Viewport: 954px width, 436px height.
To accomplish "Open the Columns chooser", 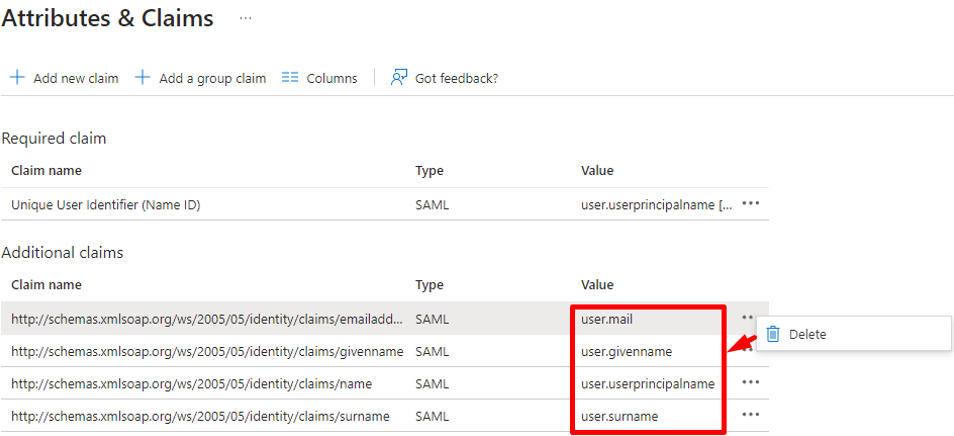I will (319, 78).
